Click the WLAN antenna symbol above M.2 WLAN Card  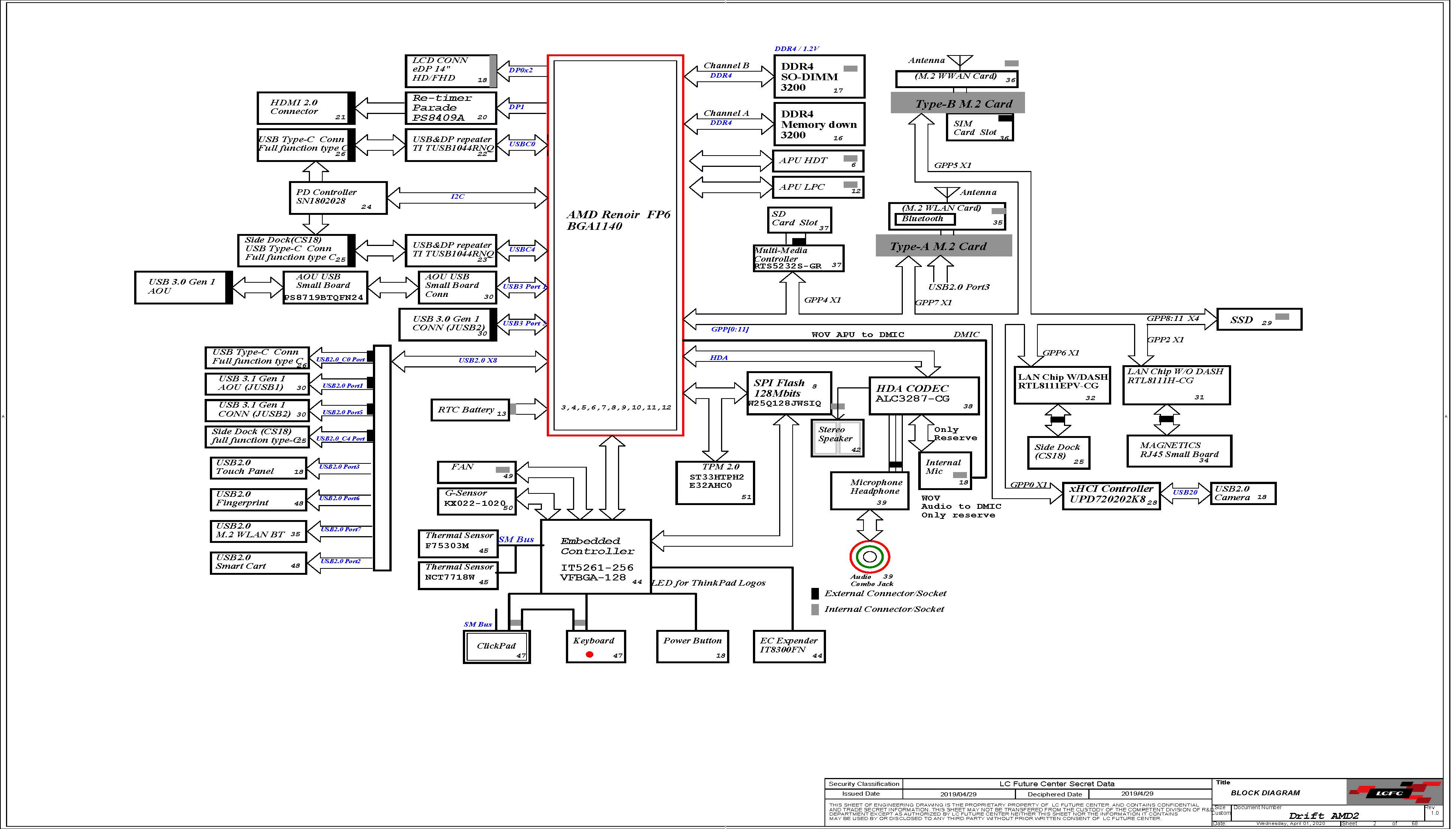click(947, 192)
